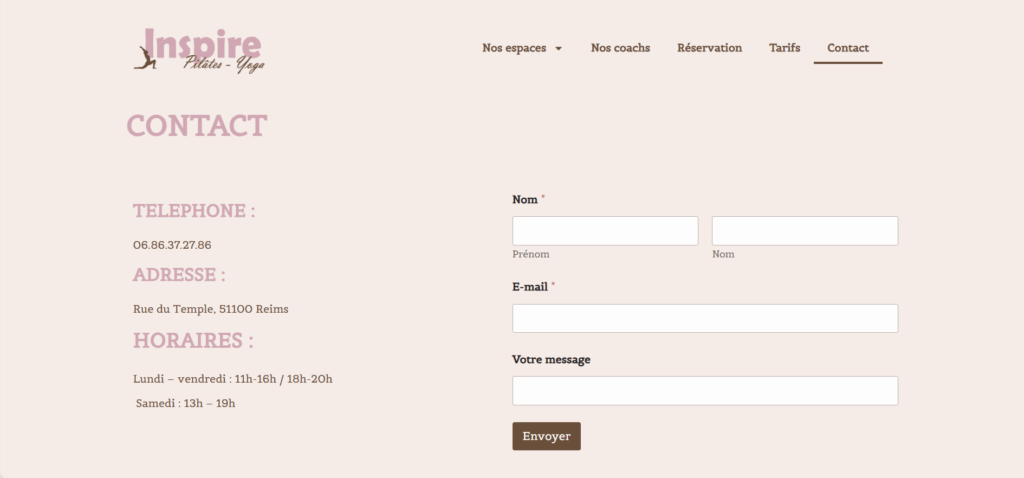
Task: Focus the Prénom input field
Action: [x=605, y=231]
